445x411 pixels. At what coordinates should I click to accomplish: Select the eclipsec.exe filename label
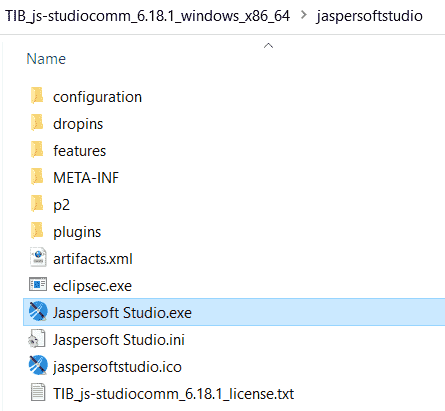pos(92,286)
